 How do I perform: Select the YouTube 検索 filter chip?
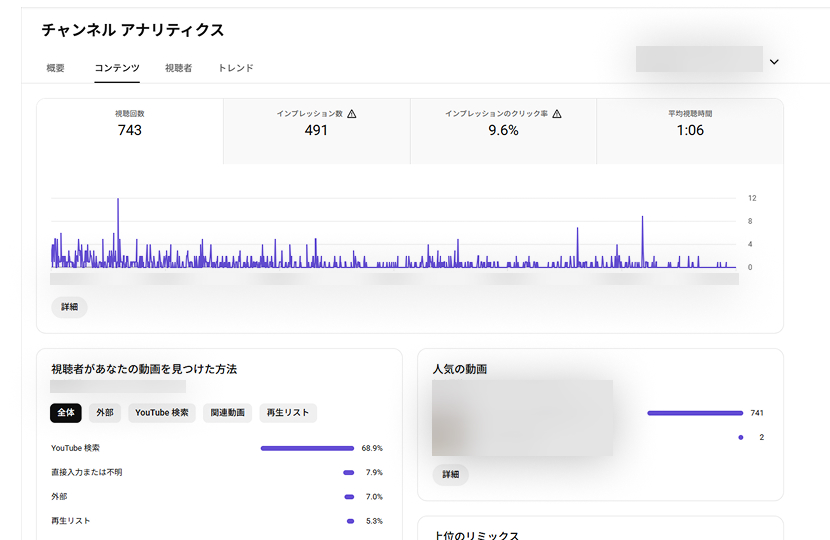161,413
